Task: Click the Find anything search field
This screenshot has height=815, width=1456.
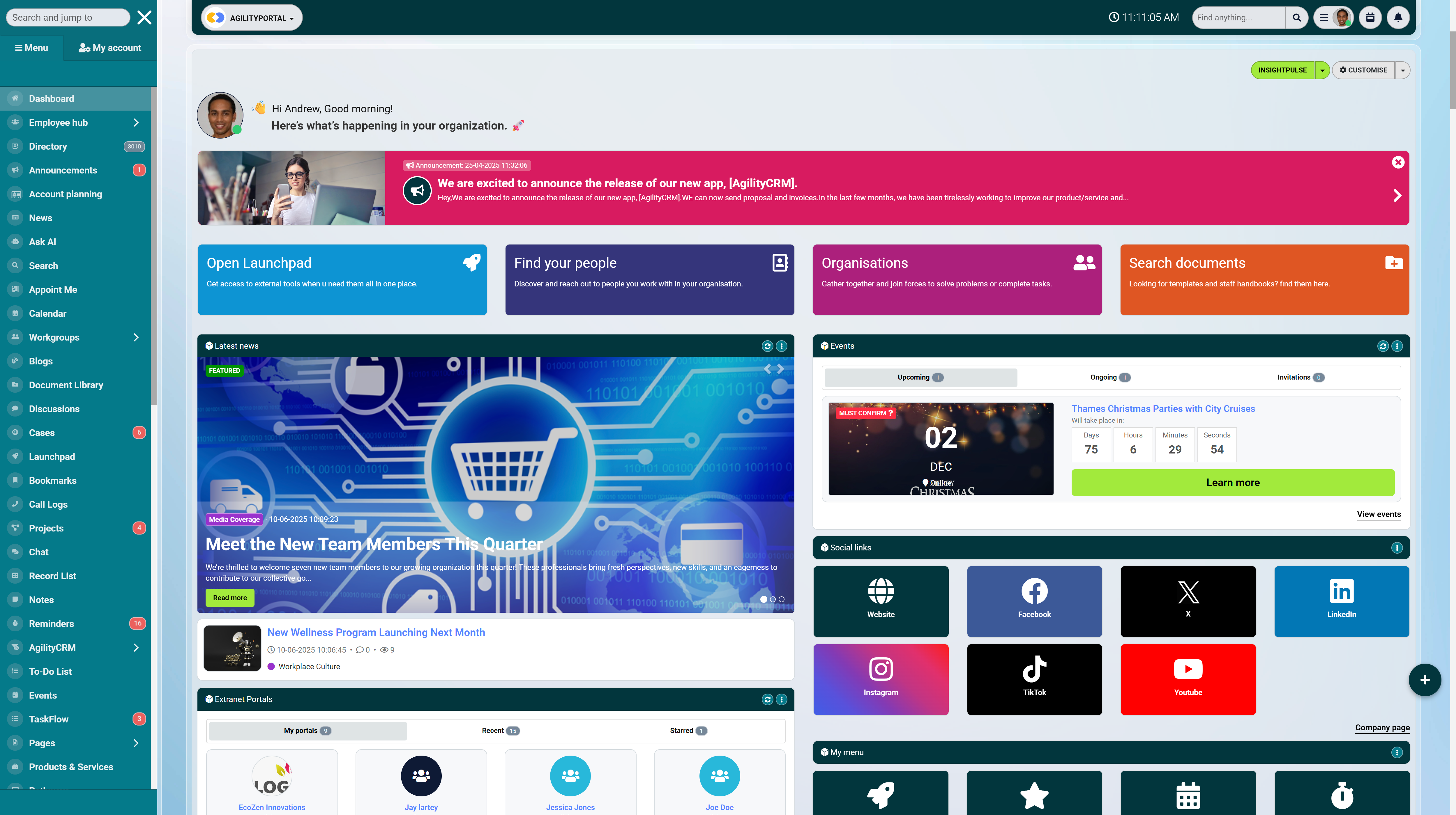Action: (x=1238, y=17)
